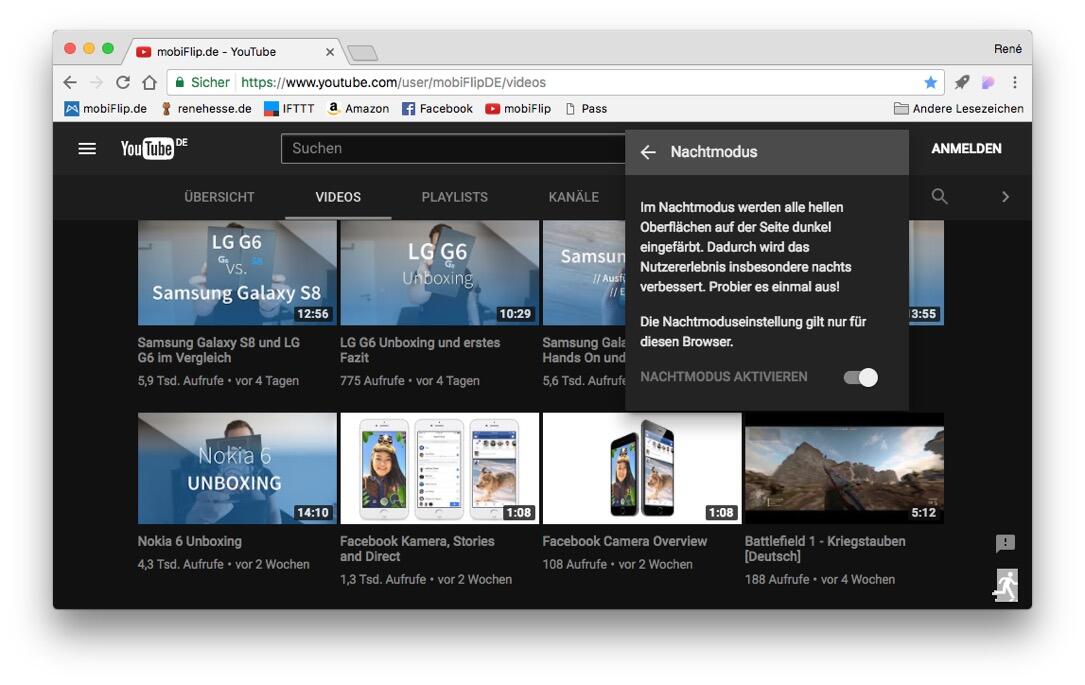Open the Kanäle tab
Viewport: 1085px width, 685px height.
(x=573, y=197)
